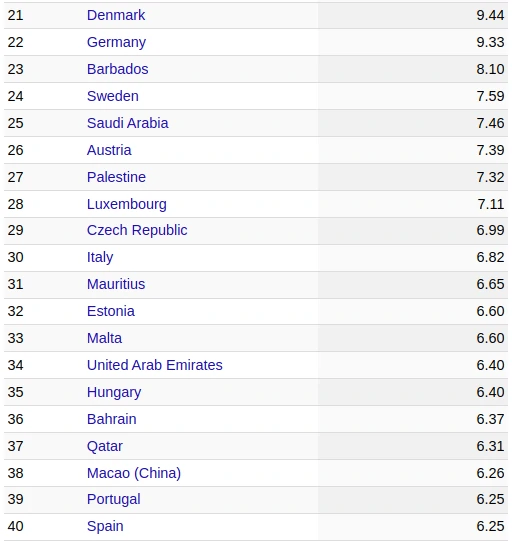Click the Macao (China) link
The width and height of the screenshot is (512, 541).
point(134,473)
